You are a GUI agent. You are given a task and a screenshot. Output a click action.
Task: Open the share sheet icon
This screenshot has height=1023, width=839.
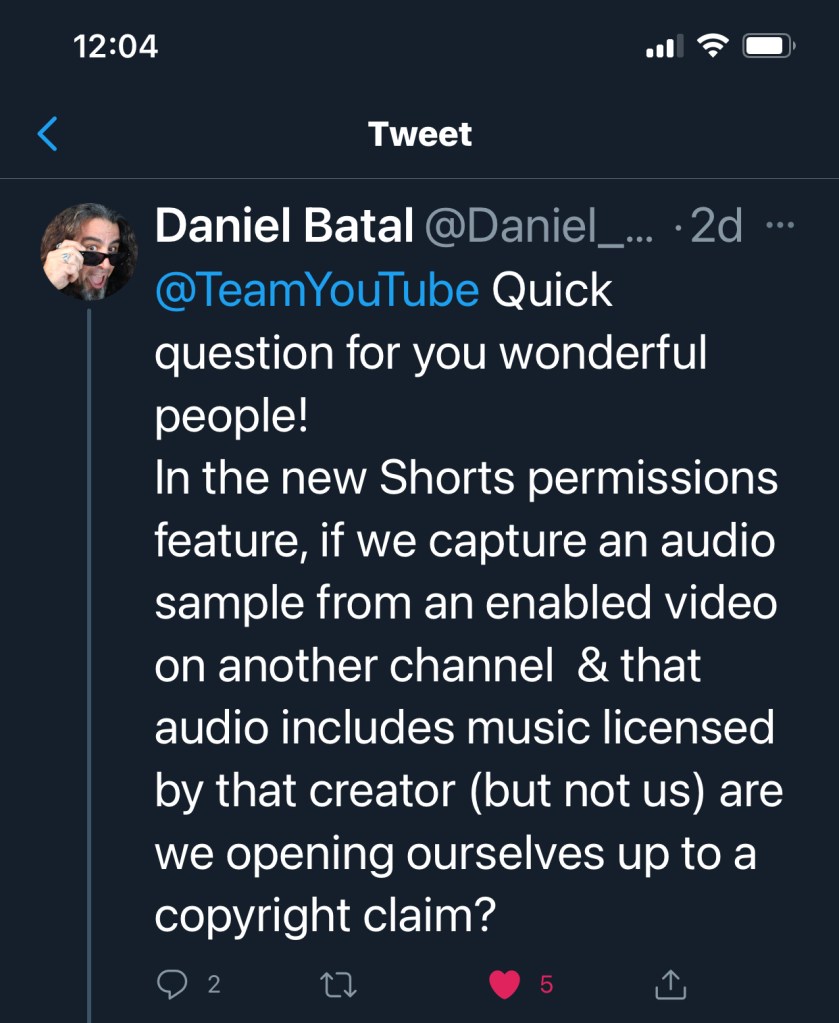pyautogui.click(x=671, y=984)
